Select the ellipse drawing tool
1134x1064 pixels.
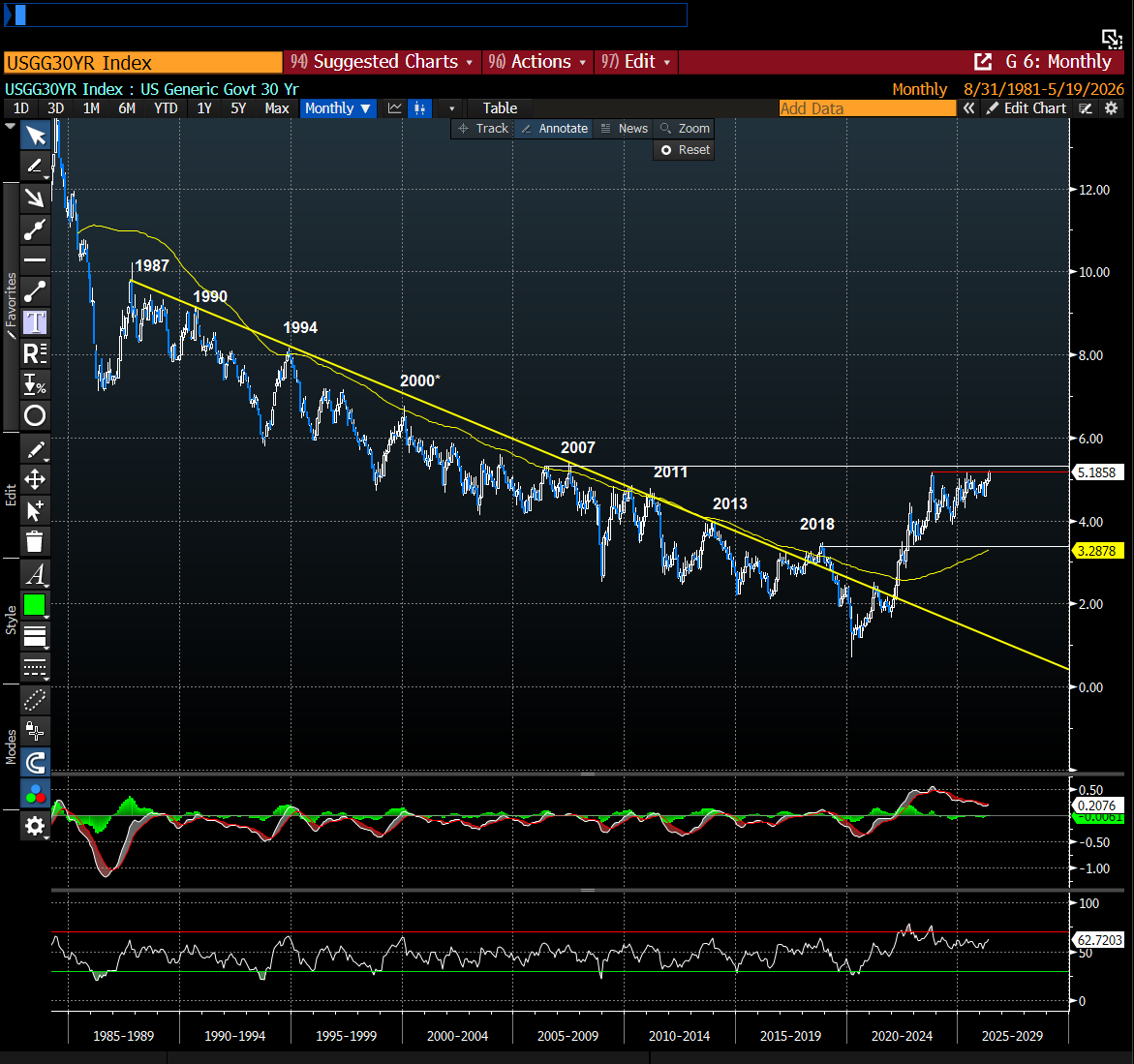coord(35,415)
